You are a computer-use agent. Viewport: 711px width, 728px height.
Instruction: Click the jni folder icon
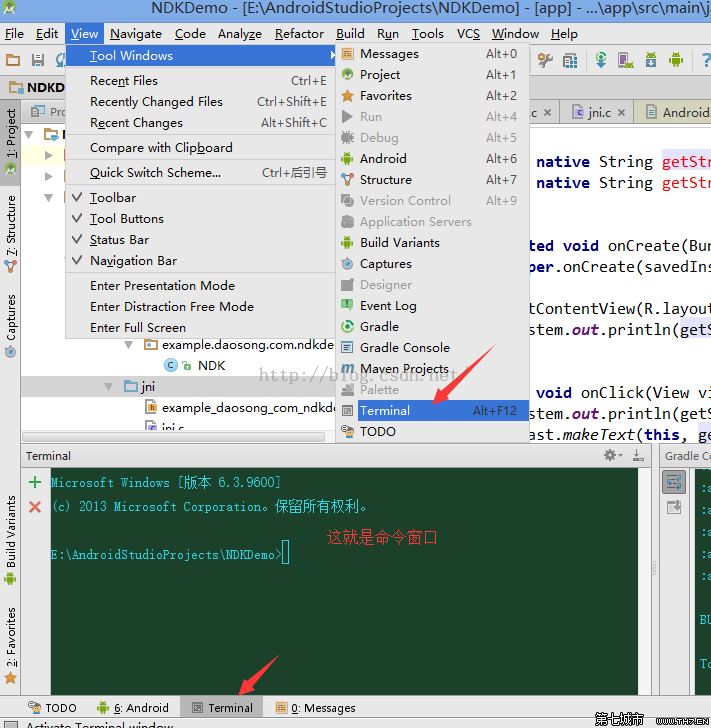click(131, 386)
